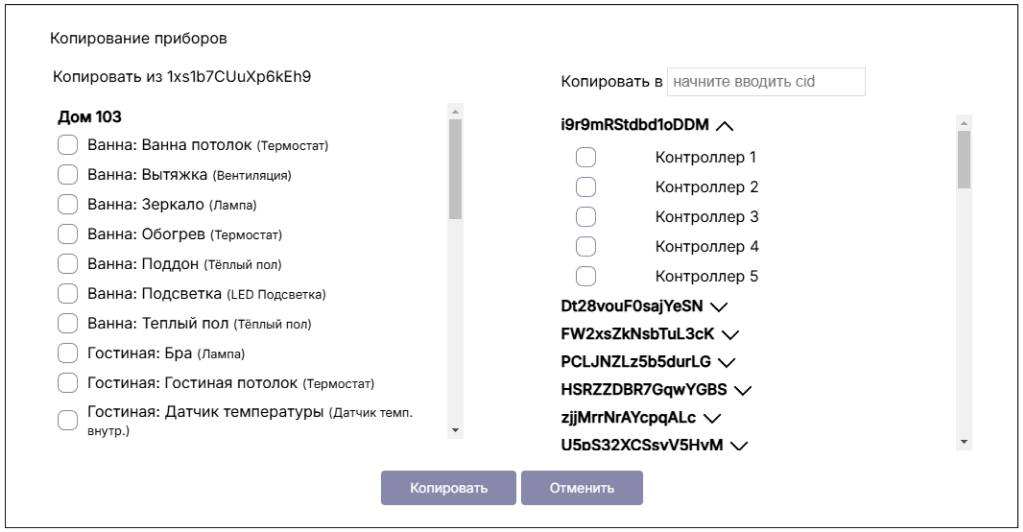
Task: Check the Контроллер 1 checkbox
Action: 586,157
